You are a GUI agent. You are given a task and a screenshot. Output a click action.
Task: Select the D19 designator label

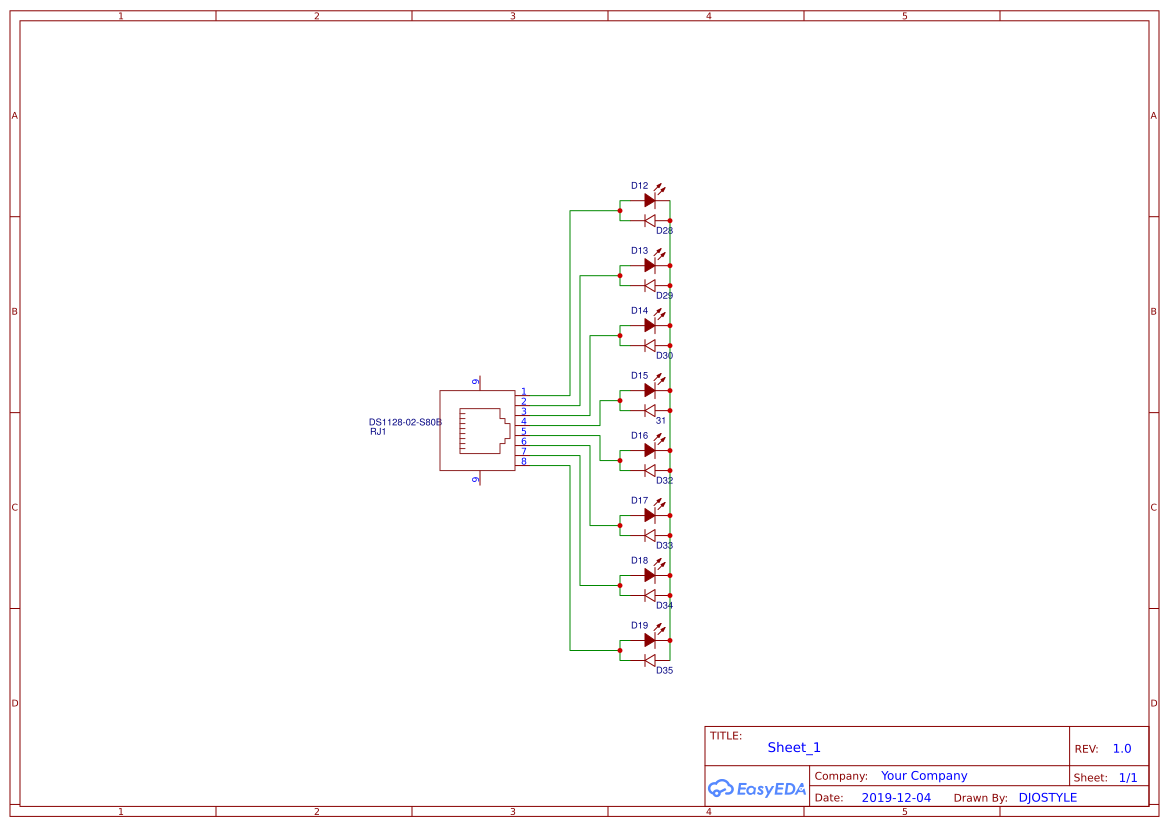tap(640, 626)
